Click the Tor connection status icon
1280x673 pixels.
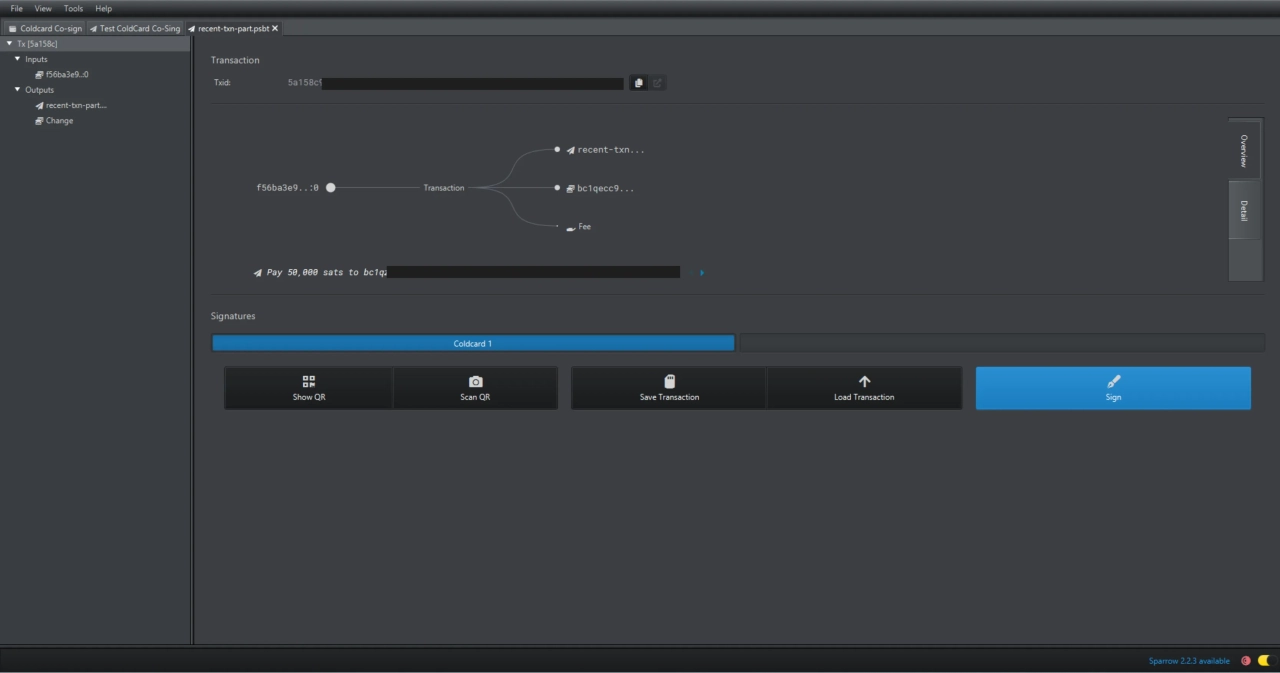tap(1246, 661)
